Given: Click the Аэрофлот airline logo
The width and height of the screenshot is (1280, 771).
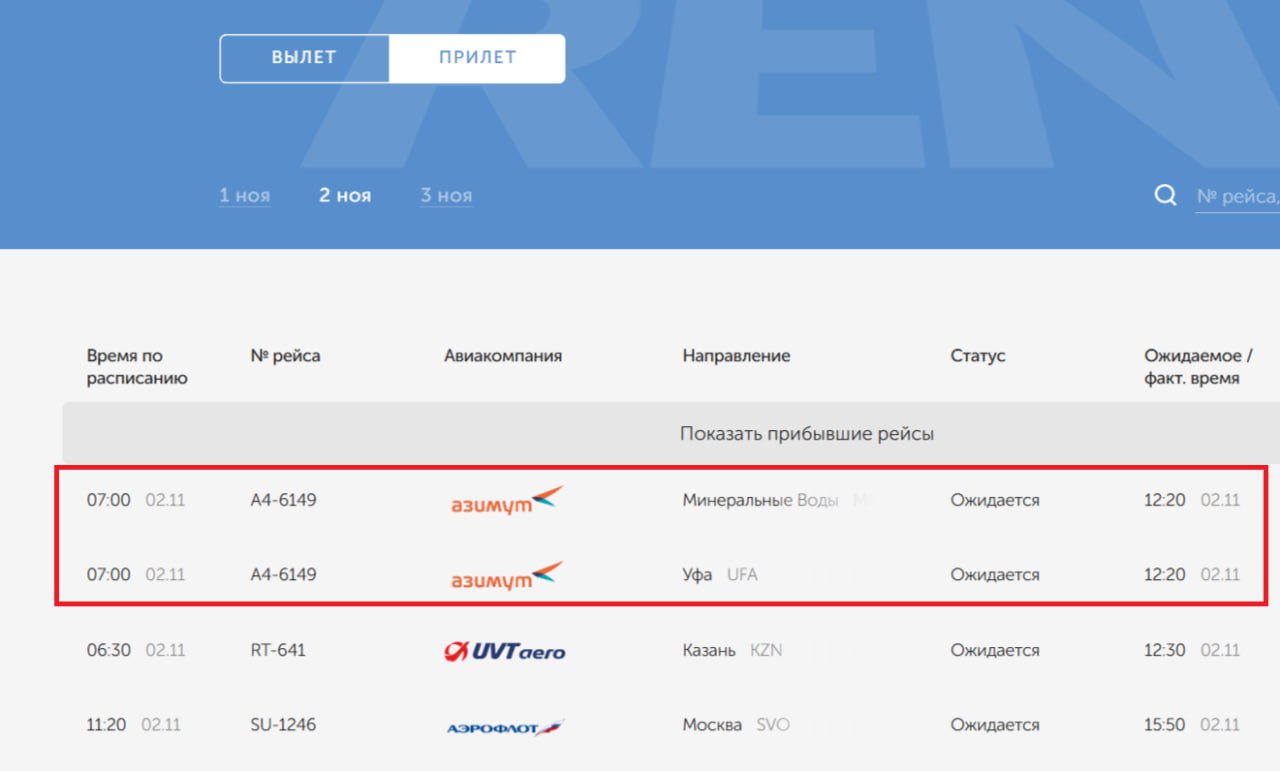Looking at the screenshot, I should tap(505, 727).
